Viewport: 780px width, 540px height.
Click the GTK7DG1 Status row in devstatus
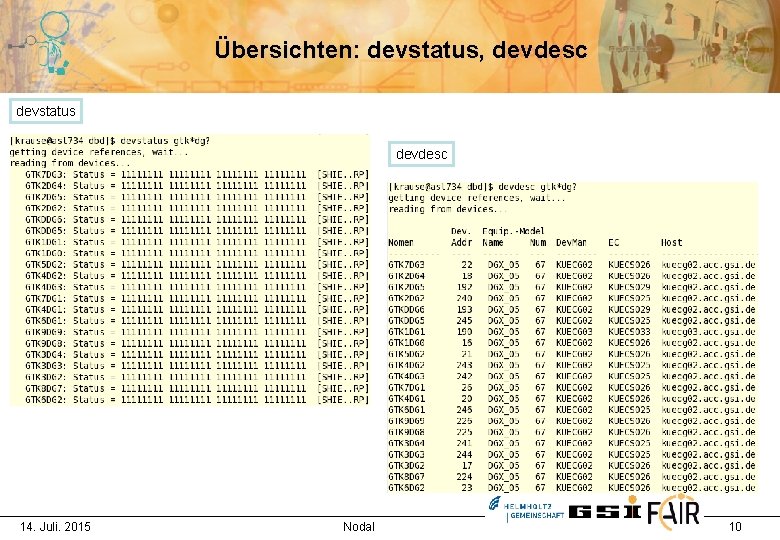(x=197, y=298)
